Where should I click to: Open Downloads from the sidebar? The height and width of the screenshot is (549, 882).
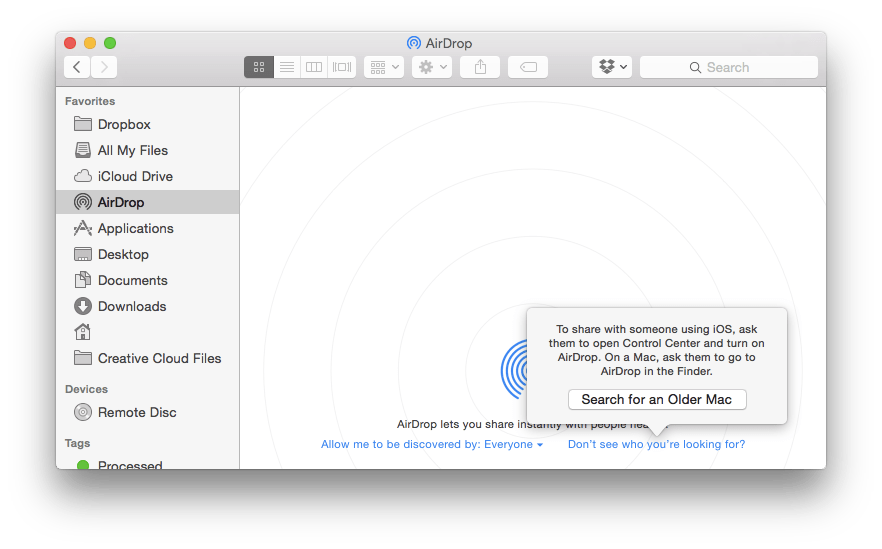[147, 306]
